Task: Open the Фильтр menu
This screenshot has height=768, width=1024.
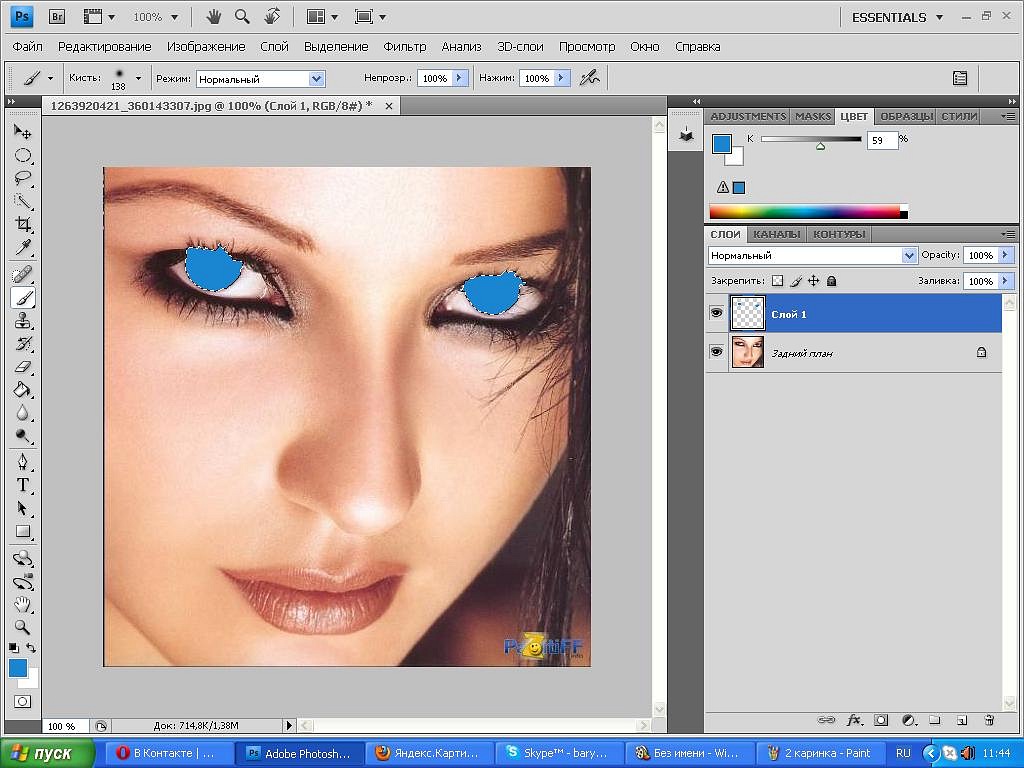Action: coord(404,46)
